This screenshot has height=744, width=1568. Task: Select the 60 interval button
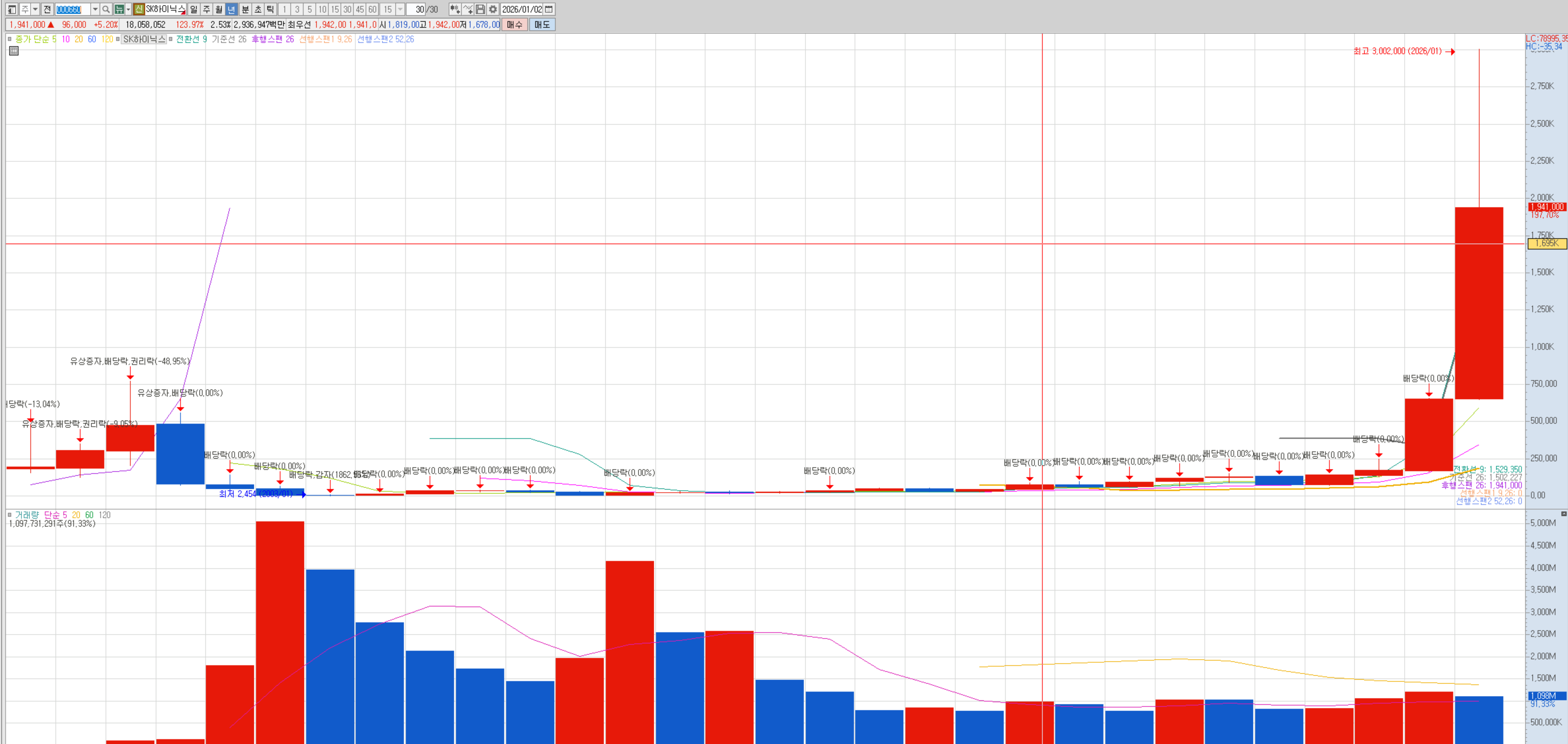tap(373, 9)
